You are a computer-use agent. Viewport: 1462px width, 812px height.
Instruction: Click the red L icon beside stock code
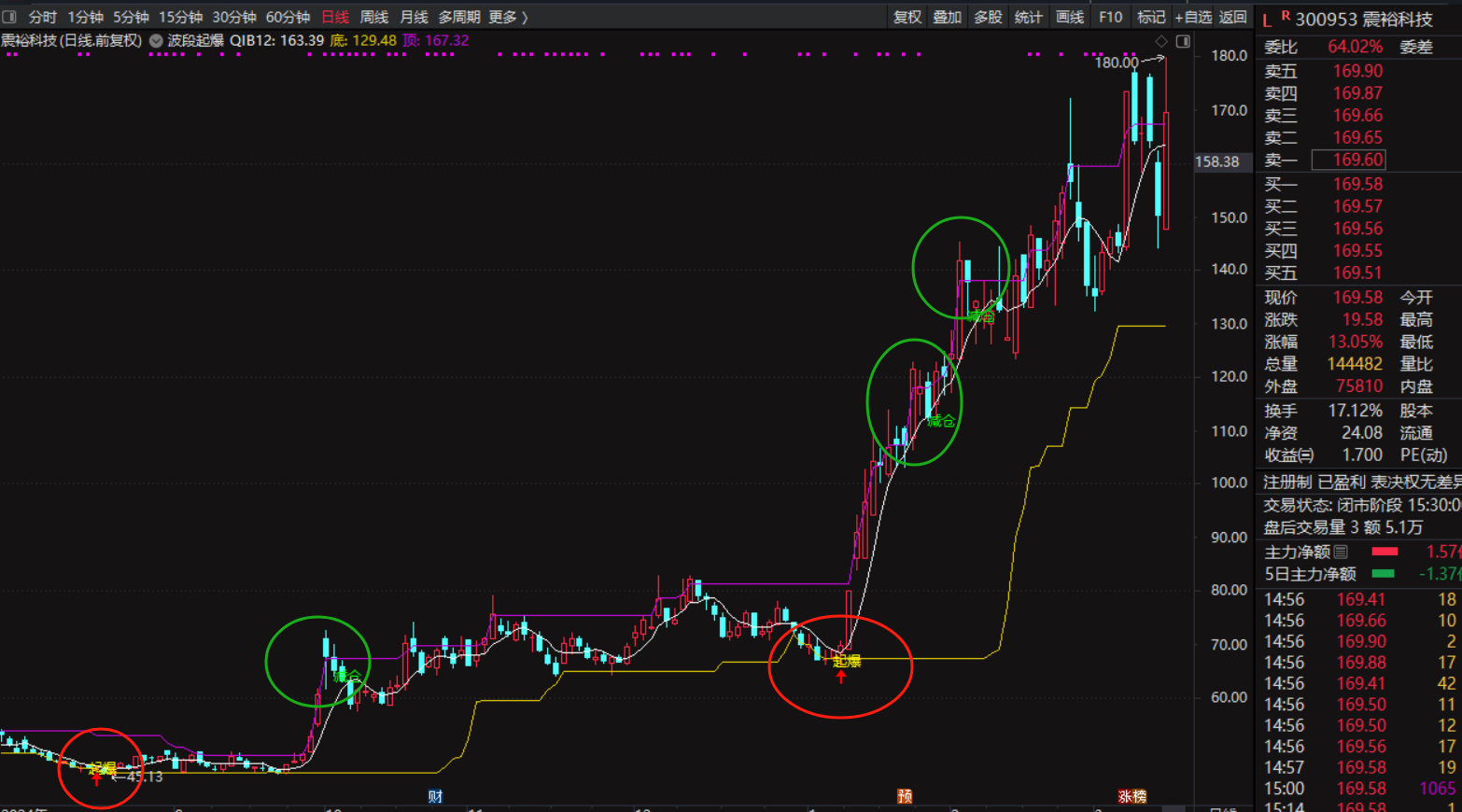click(1267, 20)
